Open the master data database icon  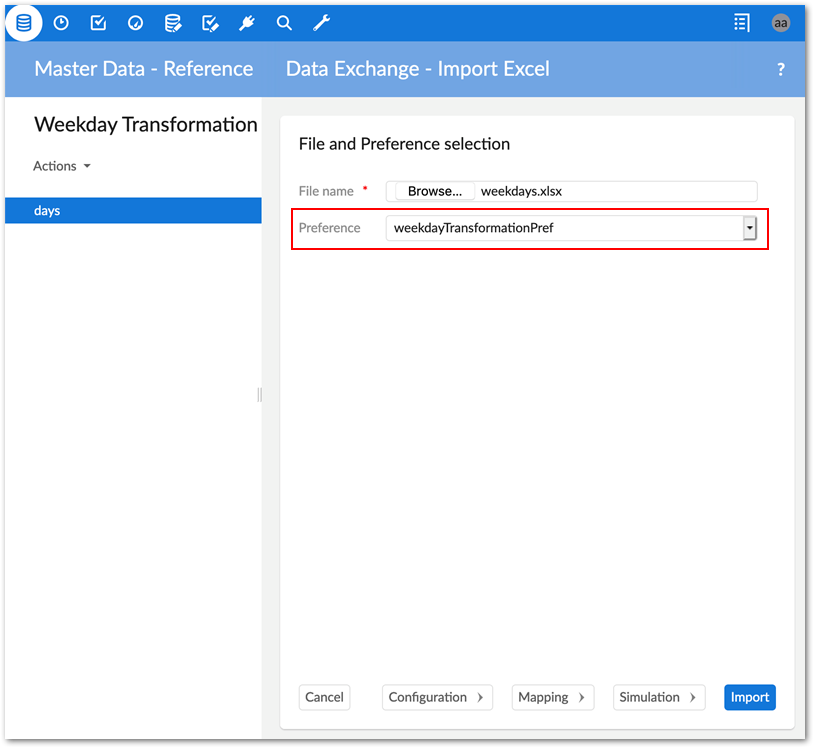pos(23,22)
